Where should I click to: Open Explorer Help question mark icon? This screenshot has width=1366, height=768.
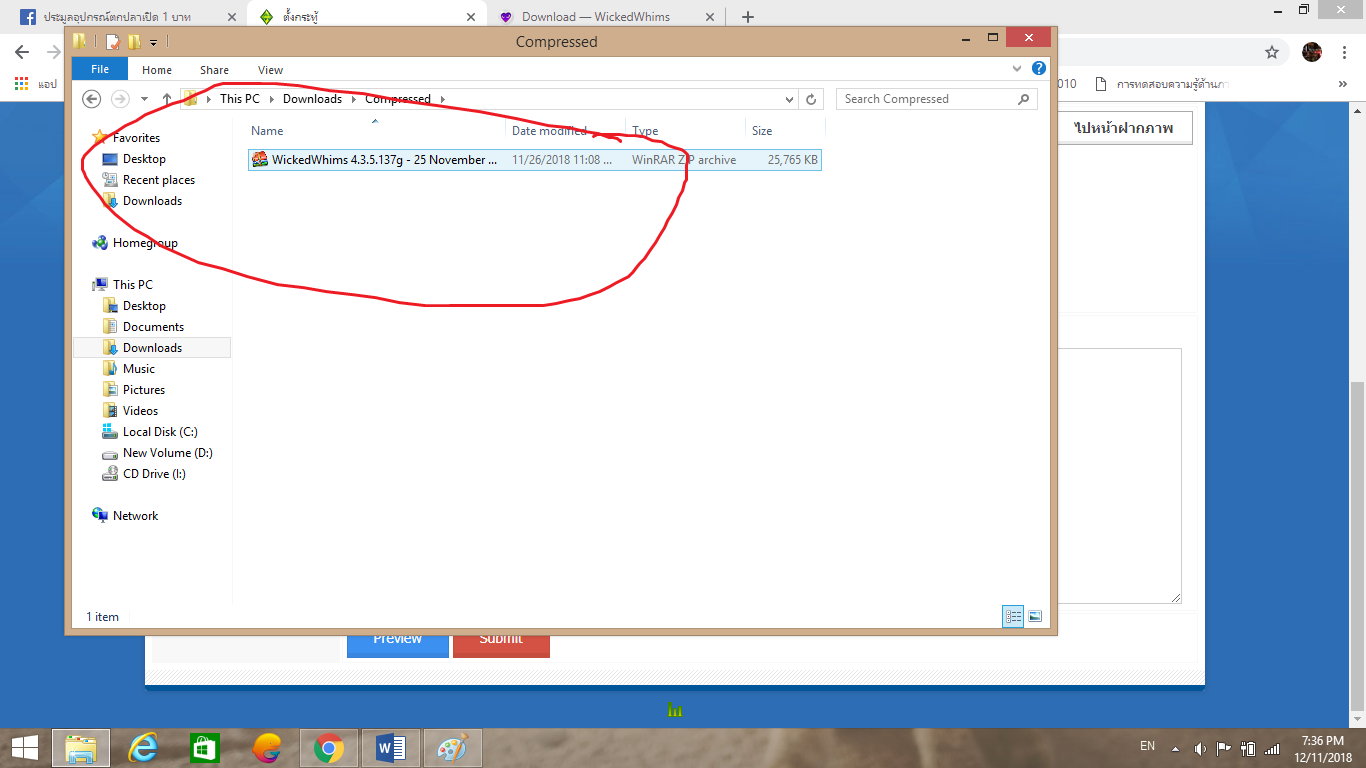[x=1039, y=69]
